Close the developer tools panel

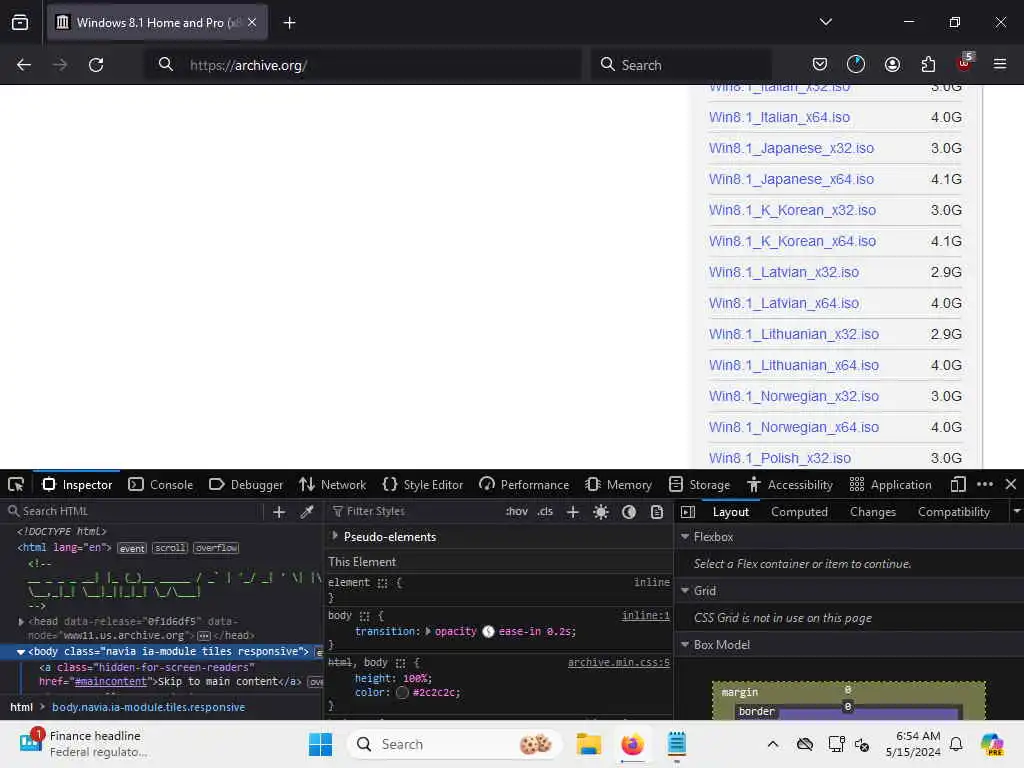[1011, 485]
